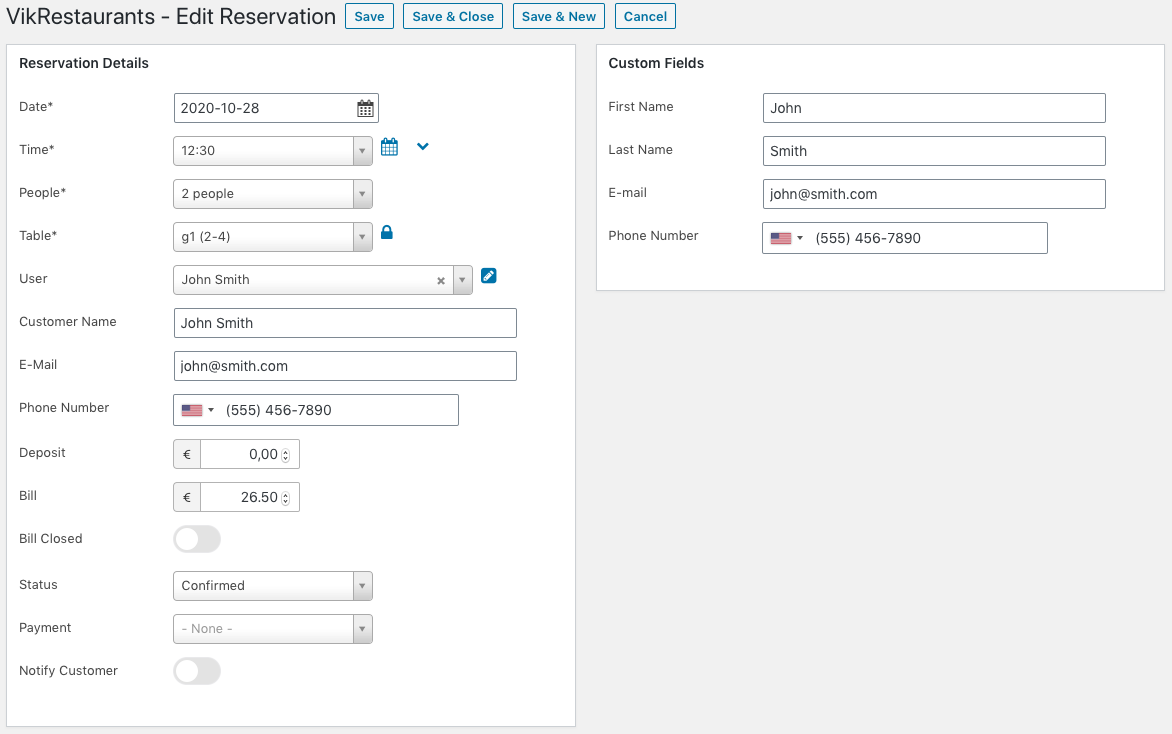
Task: Toggle the Notify Customer switch
Action: pyautogui.click(x=197, y=671)
